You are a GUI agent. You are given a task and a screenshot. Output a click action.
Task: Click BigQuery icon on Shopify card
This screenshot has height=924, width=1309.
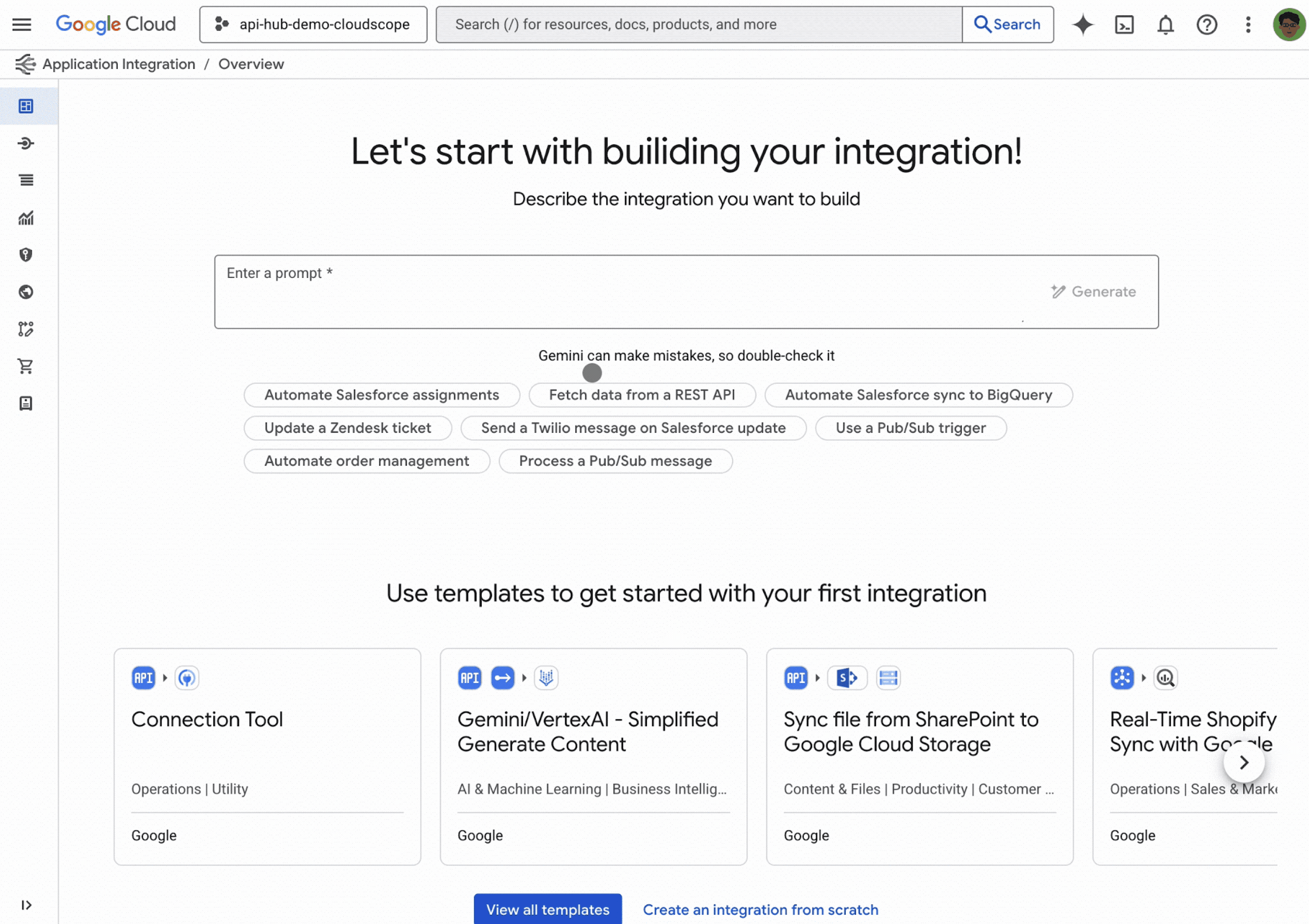click(1165, 678)
